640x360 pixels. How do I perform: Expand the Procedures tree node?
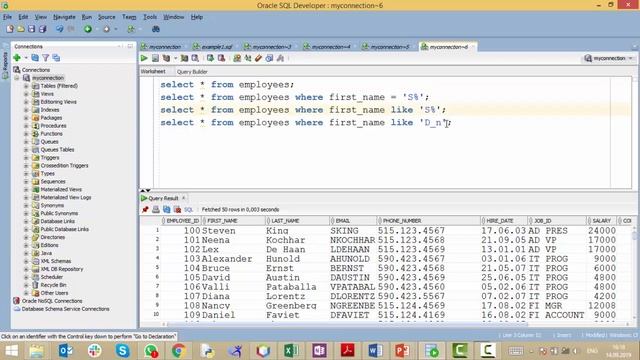26,126
